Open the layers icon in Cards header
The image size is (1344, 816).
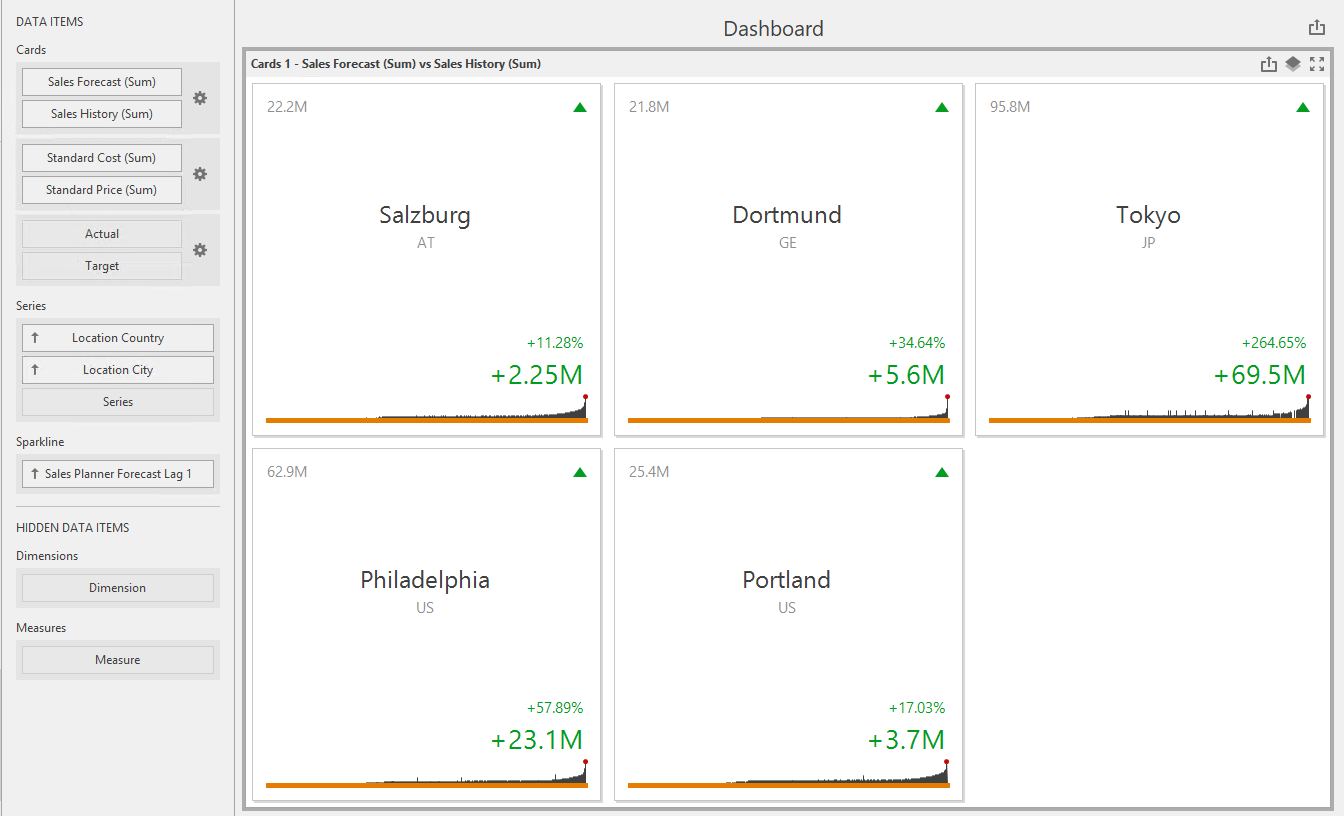1293,64
